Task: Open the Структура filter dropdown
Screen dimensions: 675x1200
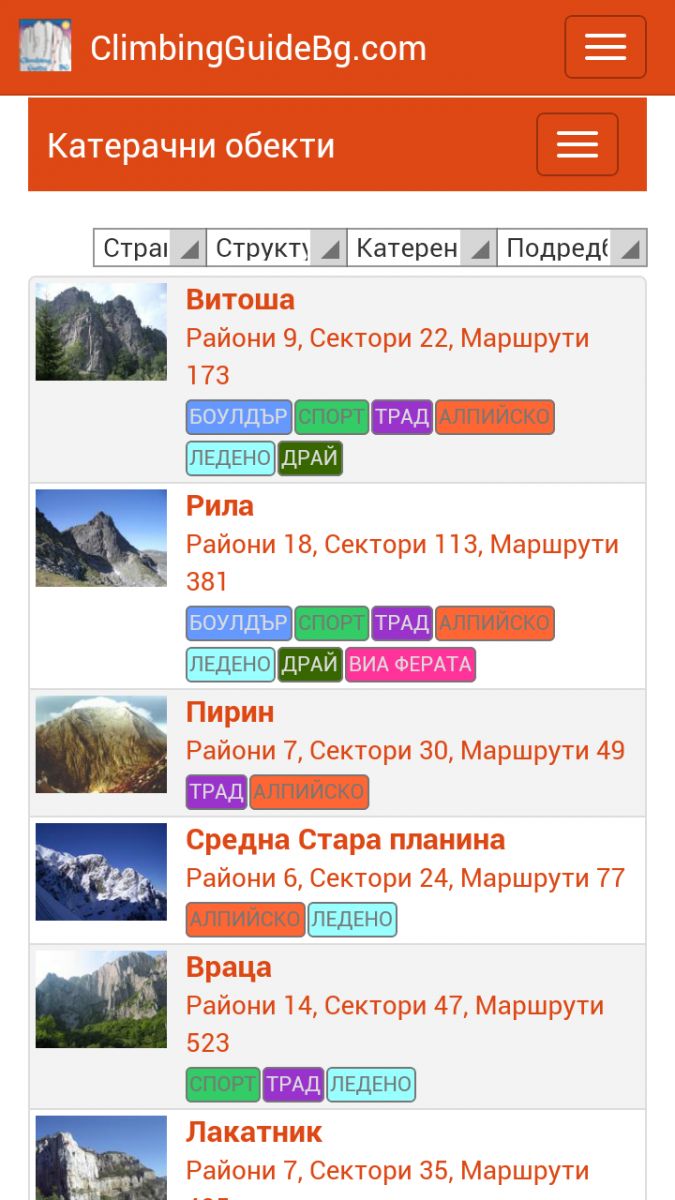Action: (276, 248)
